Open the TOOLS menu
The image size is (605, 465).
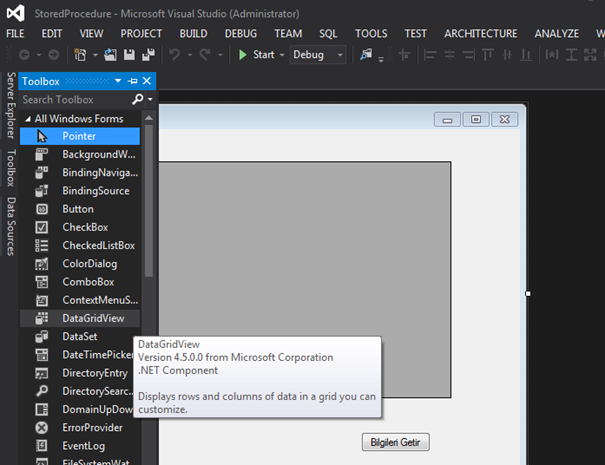(371, 34)
